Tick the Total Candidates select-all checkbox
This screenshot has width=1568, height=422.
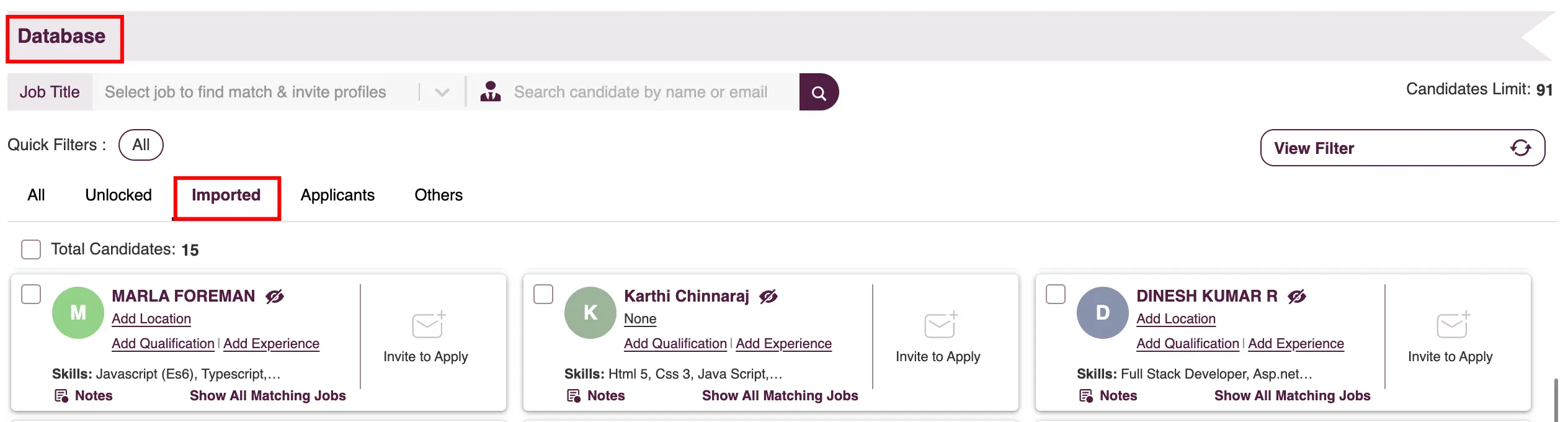coord(31,249)
